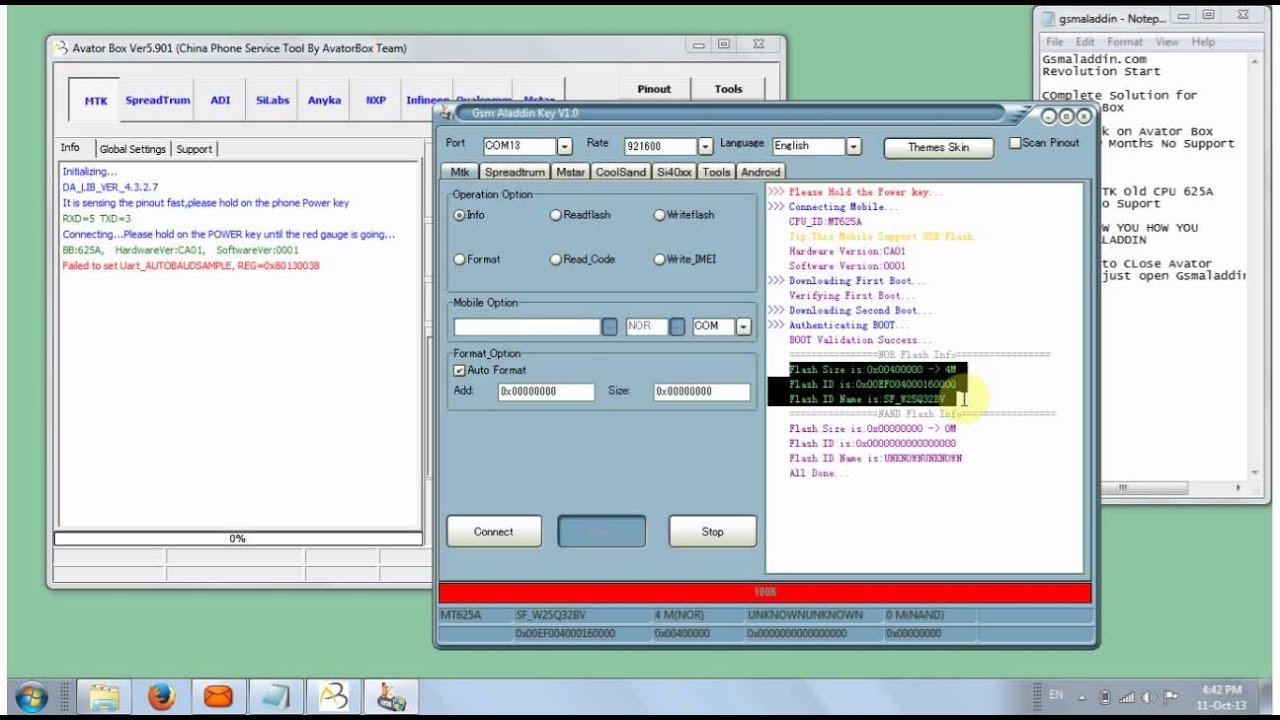
Task: Open Global Settings tab in Avator Box
Action: [133, 149]
